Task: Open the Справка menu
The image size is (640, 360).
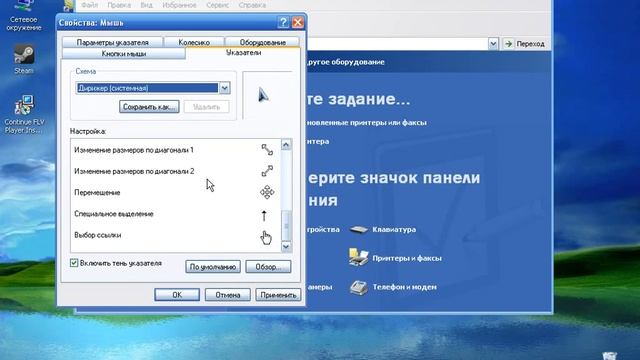Action: click(252, 5)
